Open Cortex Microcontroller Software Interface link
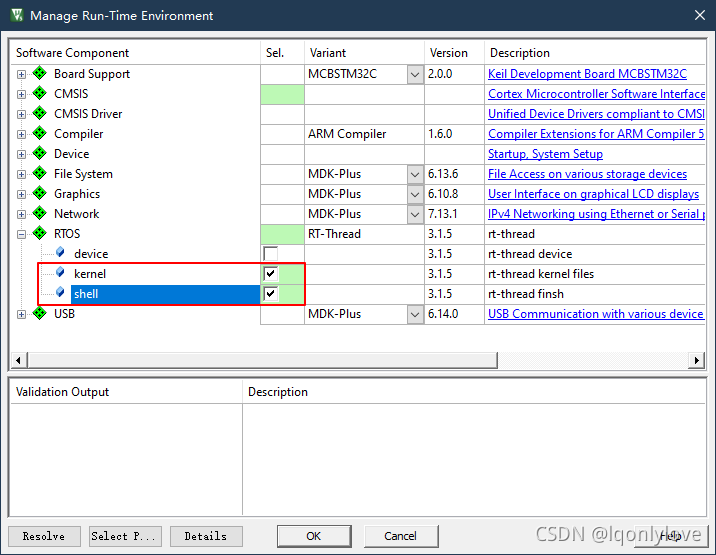 tap(596, 94)
